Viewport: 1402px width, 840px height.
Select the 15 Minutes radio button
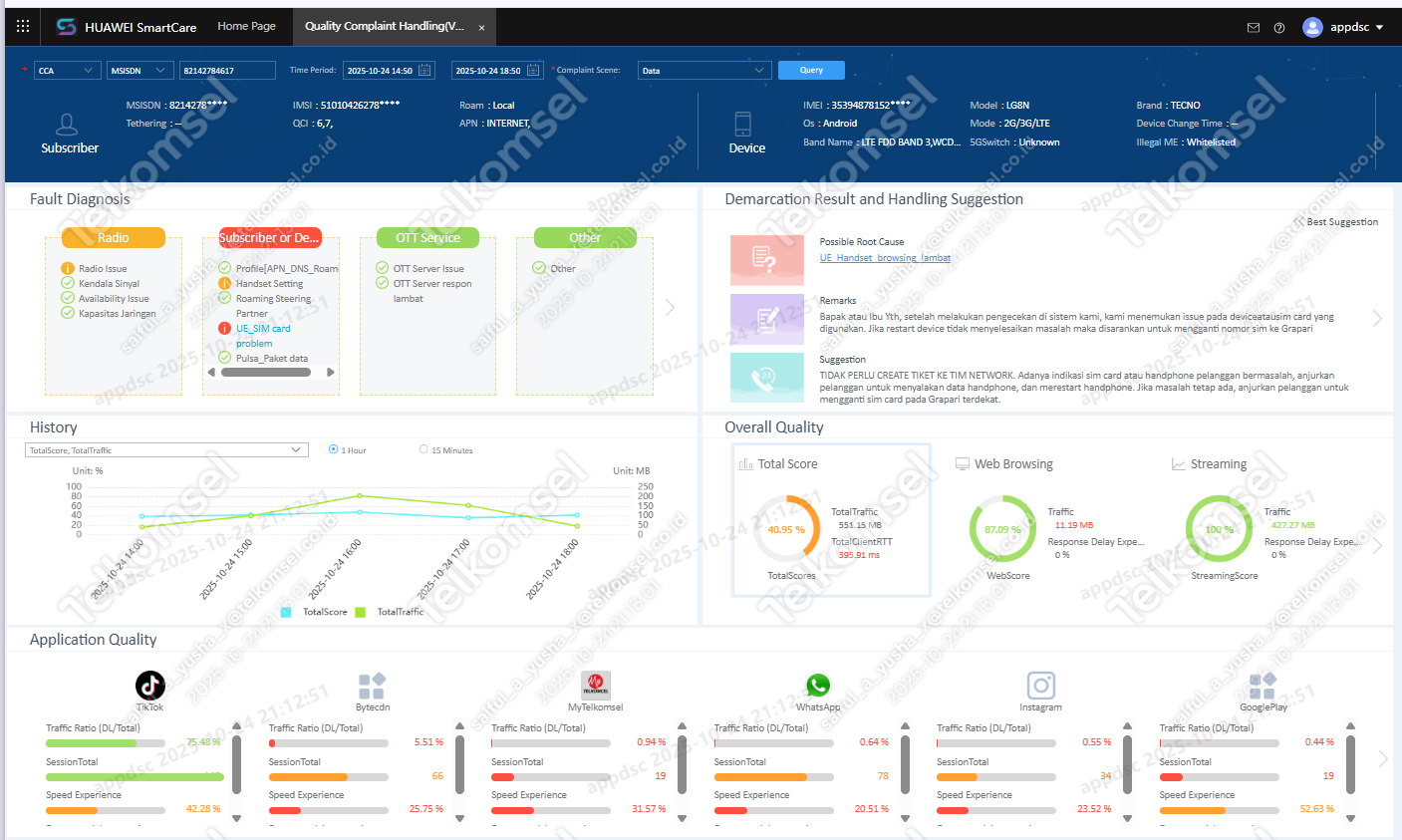point(423,449)
